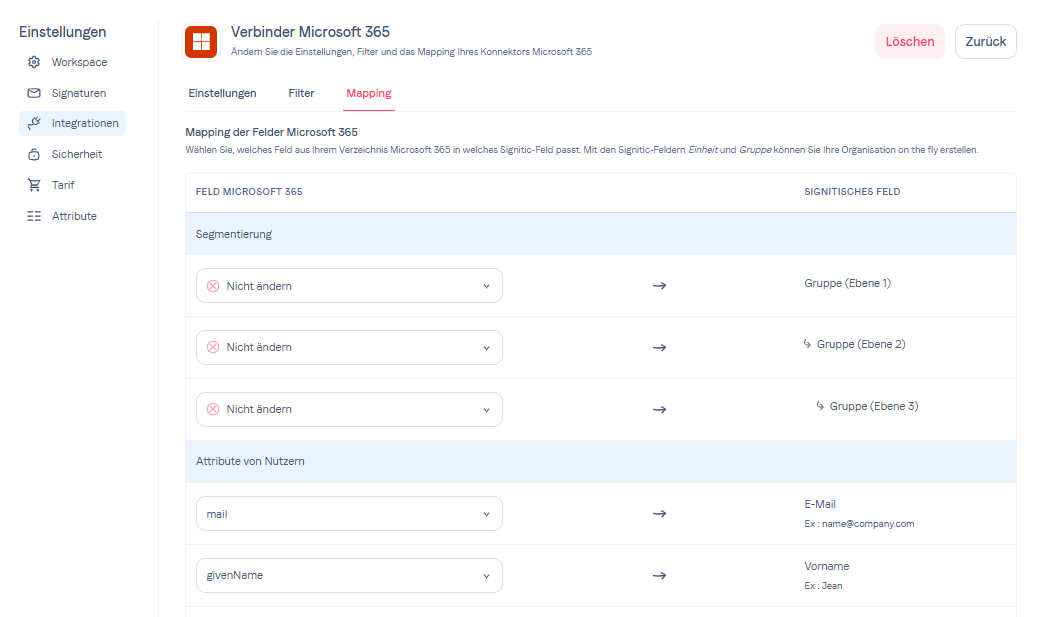The height and width of the screenshot is (617, 1047).
Task: Click the Signaturen envelope icon
Action: [34, 93]
